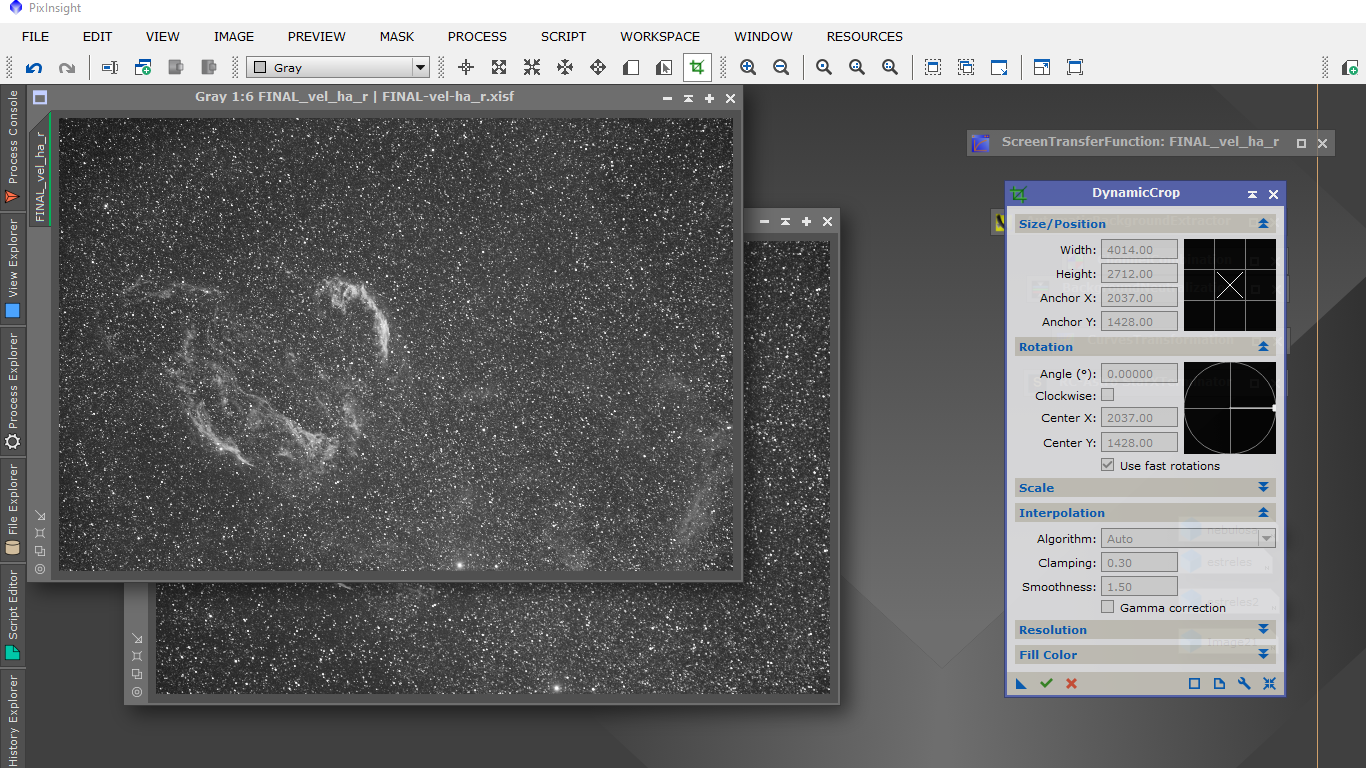Expand the Fill Color section
This screenshot has height=768, width=1366.
(x=1263, y=655)
